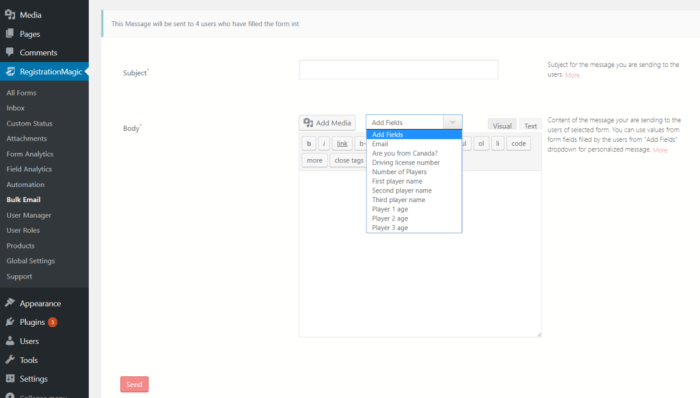This screenshot has height=398, width=700.
Task: Click the 'close tags' button
Action: click(348, 160)
